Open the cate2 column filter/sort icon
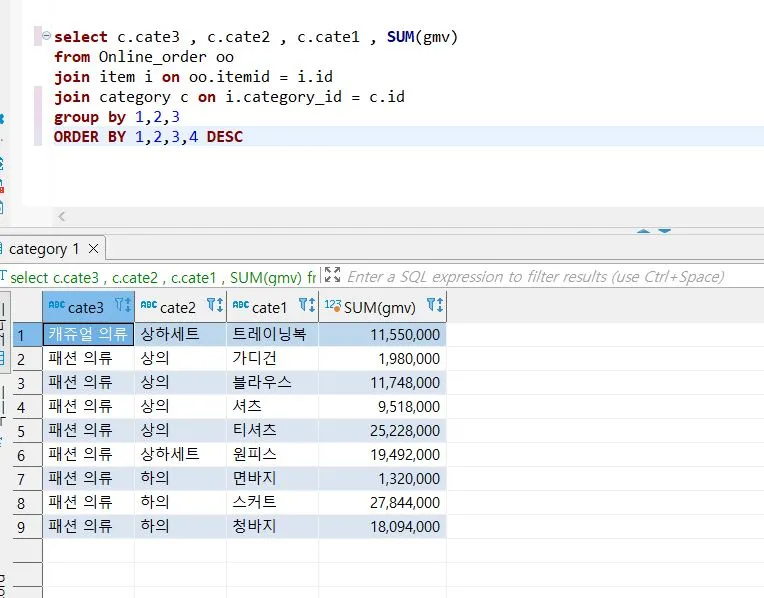Image resolution: width=764 pixels, height=598 pixels. (215, 305)
